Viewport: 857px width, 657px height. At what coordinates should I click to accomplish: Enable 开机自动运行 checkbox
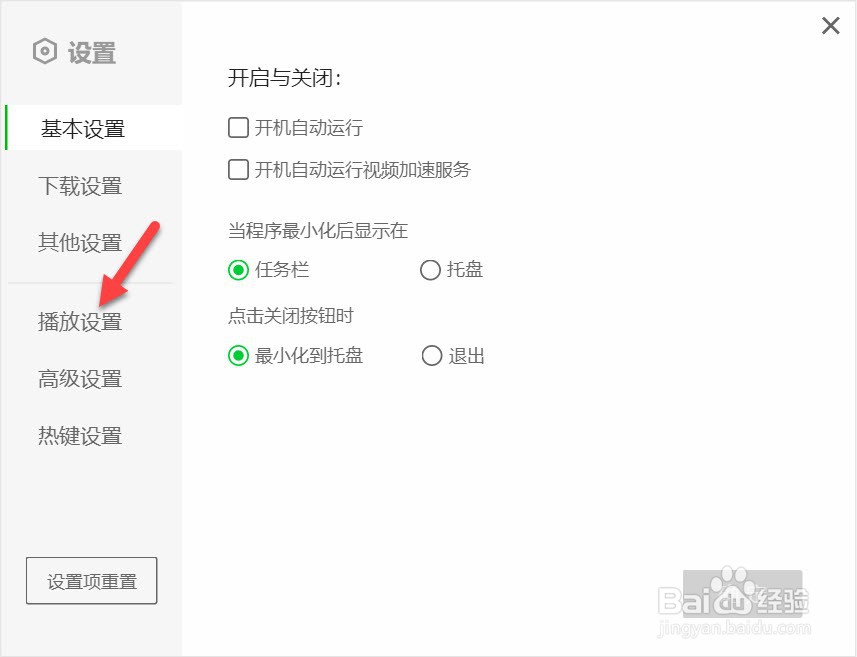click(238, 128)
